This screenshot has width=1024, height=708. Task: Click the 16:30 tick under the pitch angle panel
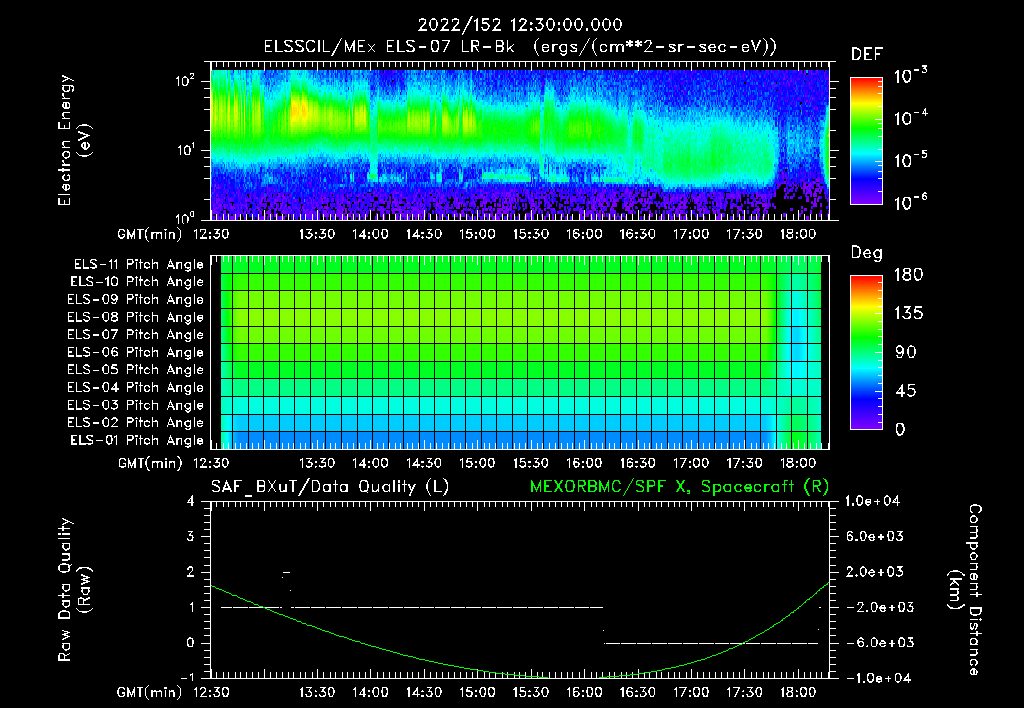coord(637,464)
